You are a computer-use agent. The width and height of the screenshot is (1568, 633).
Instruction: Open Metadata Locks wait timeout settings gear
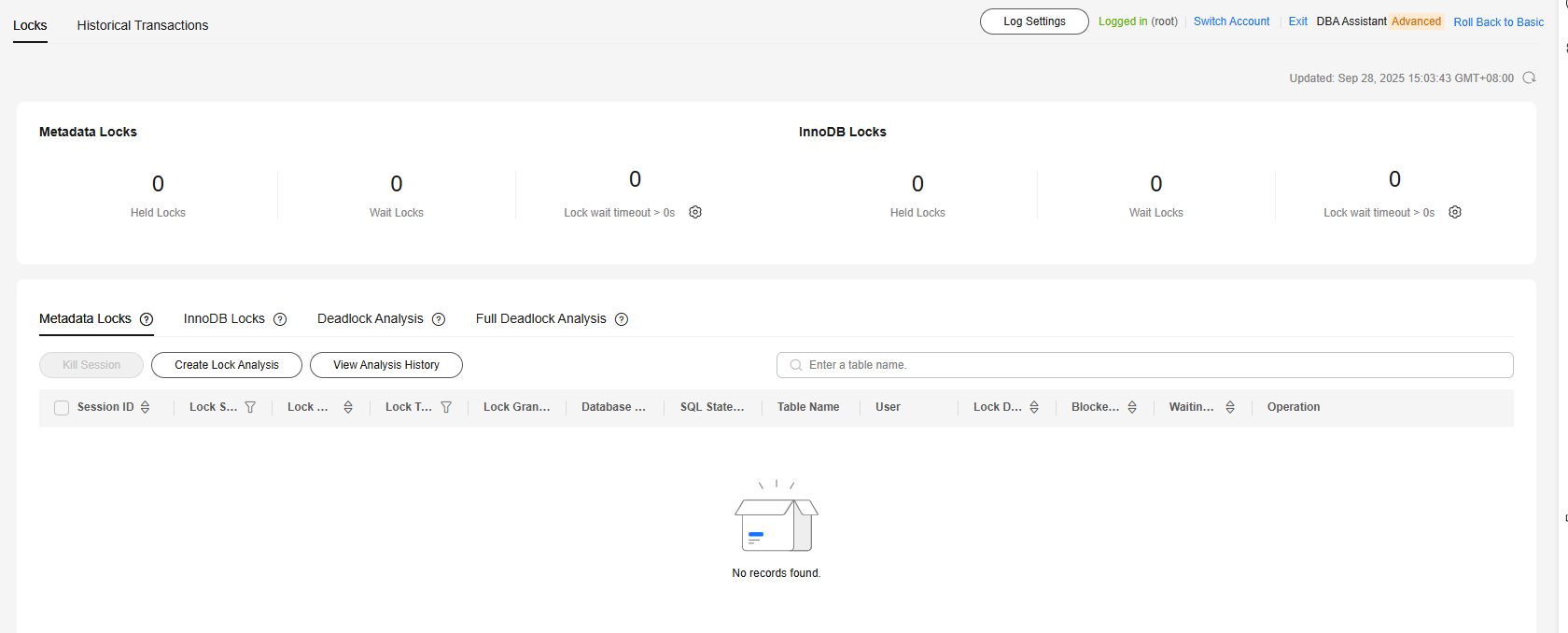[x=695, y=212]
